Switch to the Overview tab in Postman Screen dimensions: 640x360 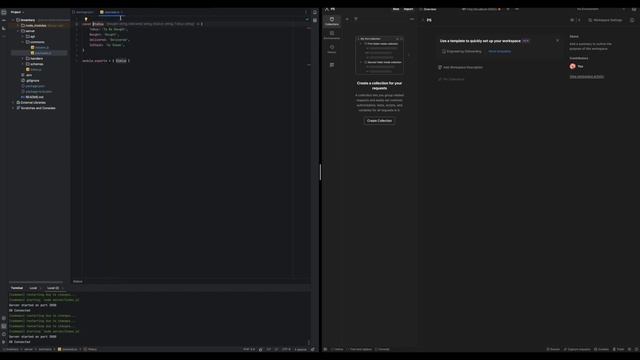pos(428,9)
